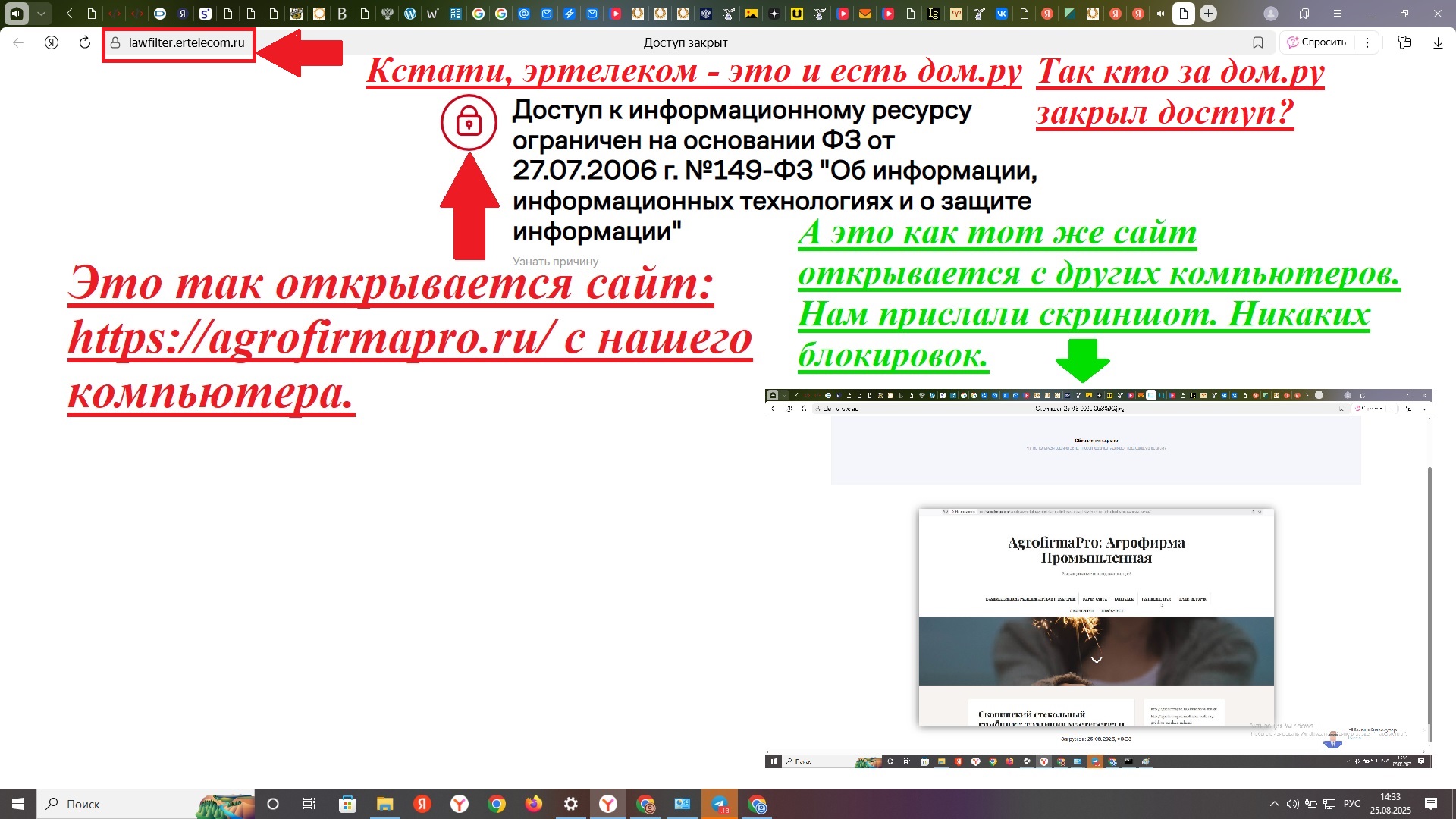Image resolution: width=1456 pixels, height=819 pixels.
Task: Go back using the browser back arrow
Action: [18, 42]
